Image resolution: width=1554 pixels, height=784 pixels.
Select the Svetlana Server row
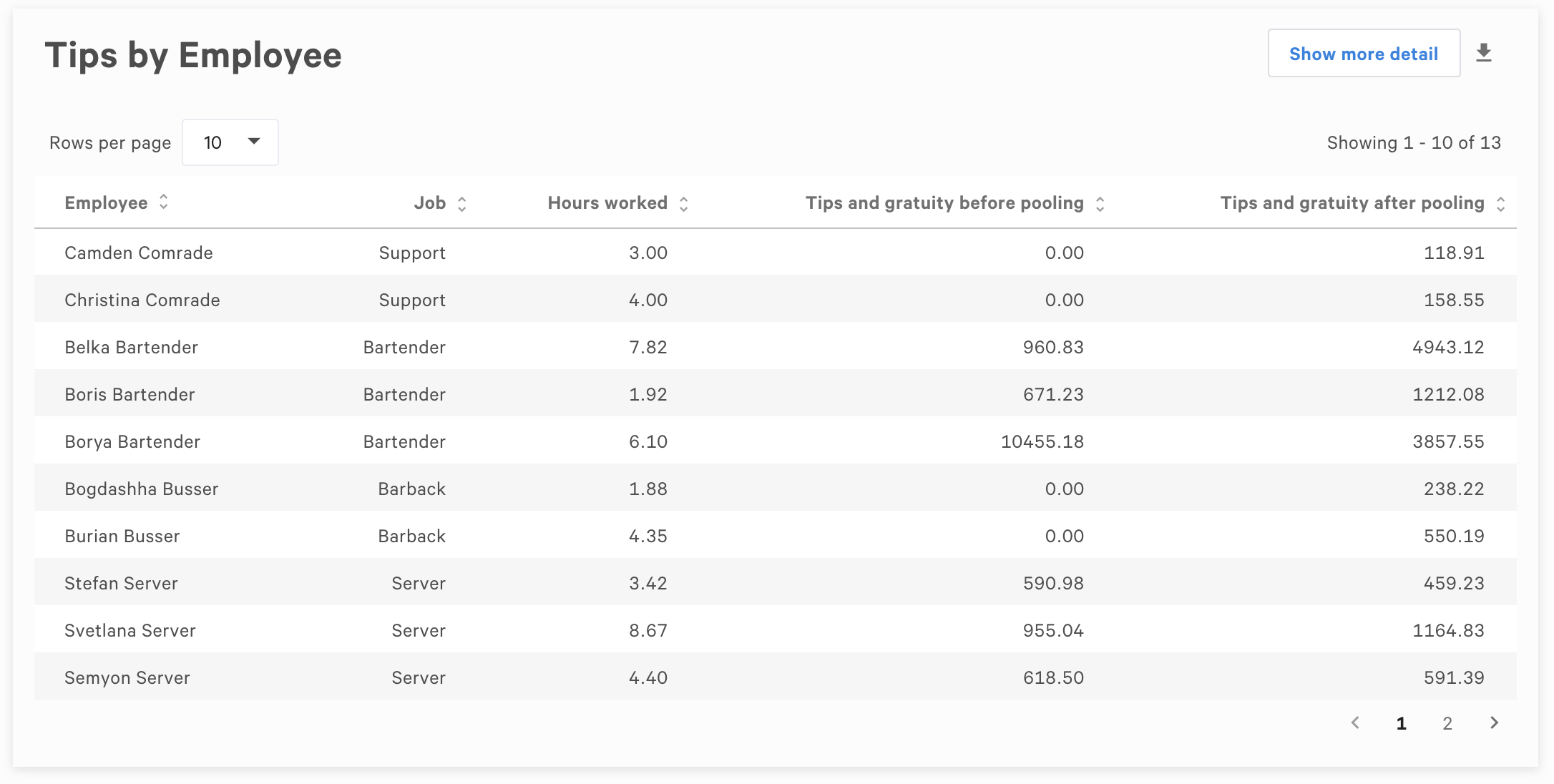pos(129,630)
